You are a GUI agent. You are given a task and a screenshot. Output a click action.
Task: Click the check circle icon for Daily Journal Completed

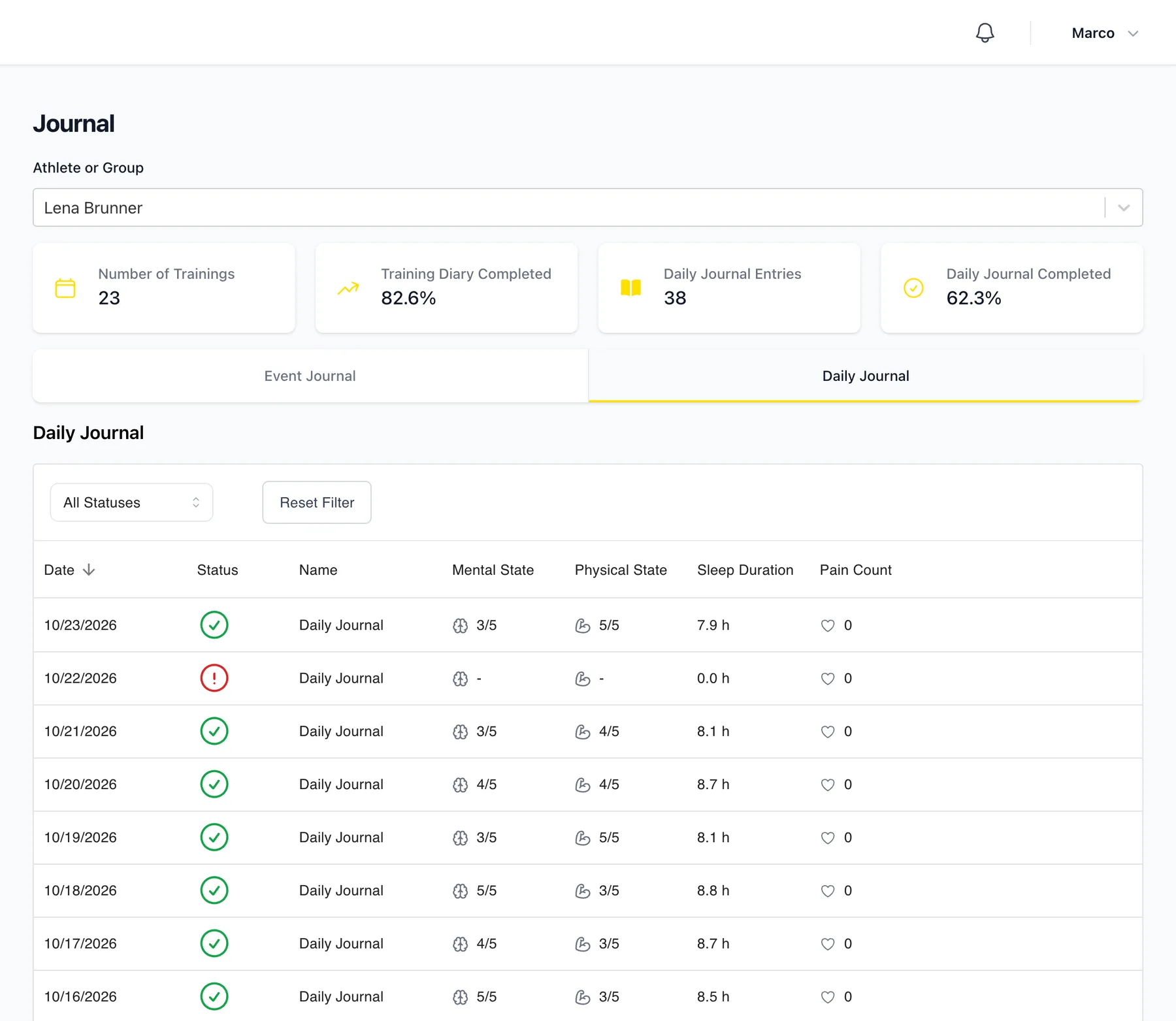tap(913, 288)
